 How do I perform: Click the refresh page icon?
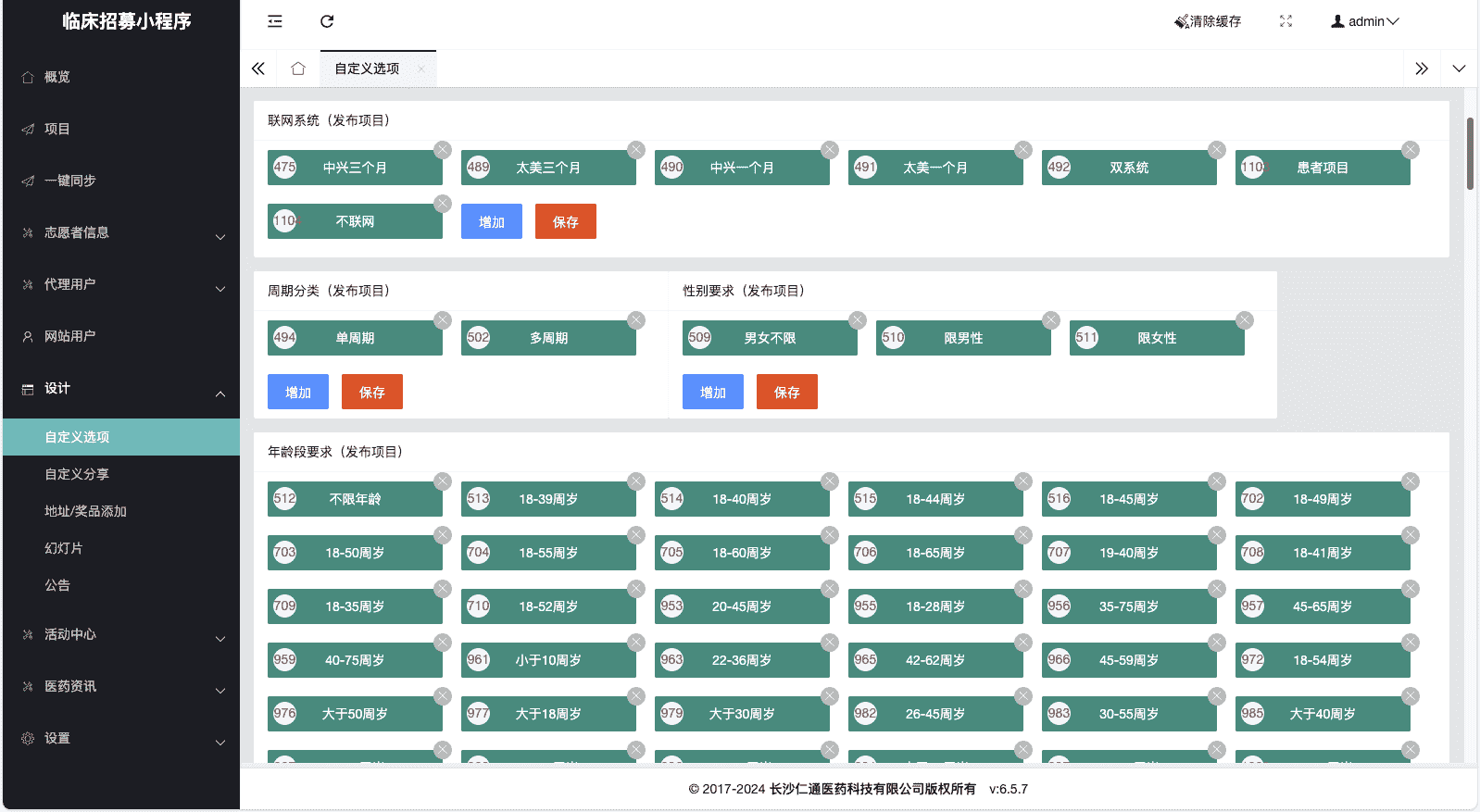[x=327, y=21]
